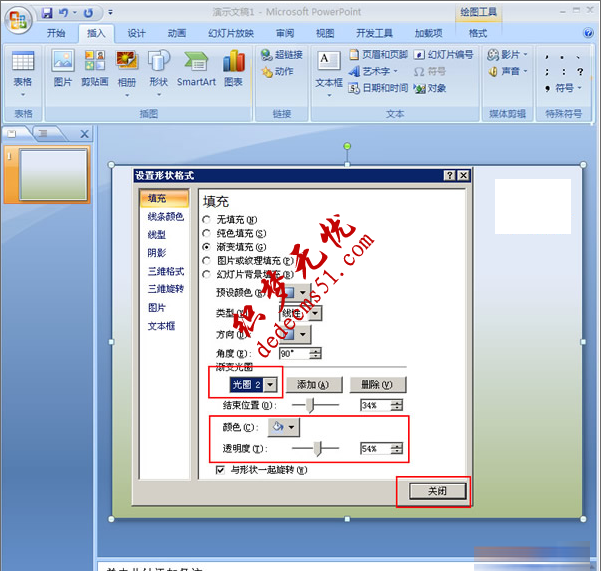Open the 颜色 (Color) picker dropdown

click(x=284, y=427)
